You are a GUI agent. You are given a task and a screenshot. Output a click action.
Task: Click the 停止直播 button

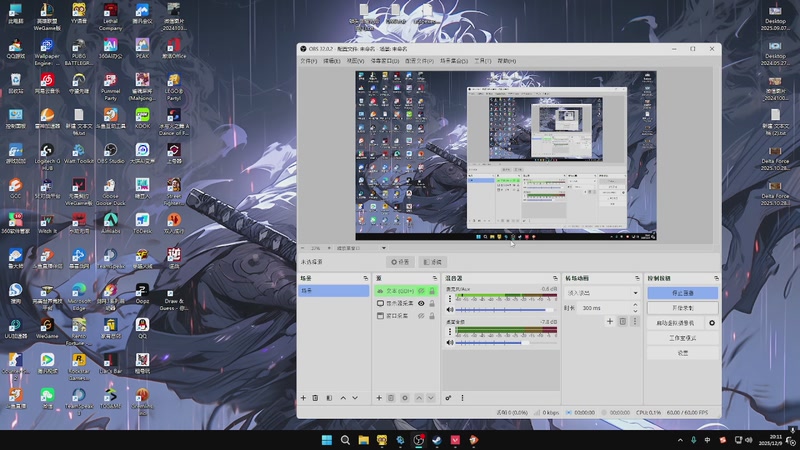pyautogui.click(x=683, y=293)
